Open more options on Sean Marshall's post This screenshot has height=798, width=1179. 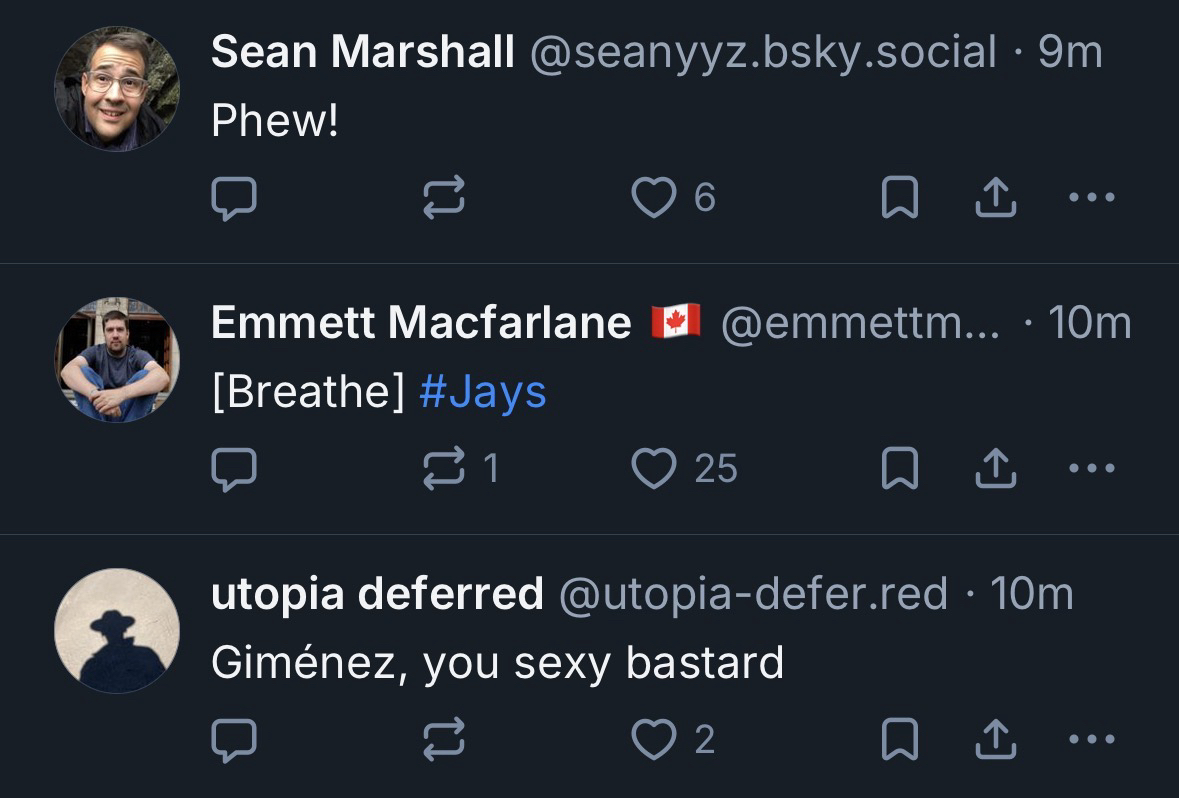(x=1091, y=198)
